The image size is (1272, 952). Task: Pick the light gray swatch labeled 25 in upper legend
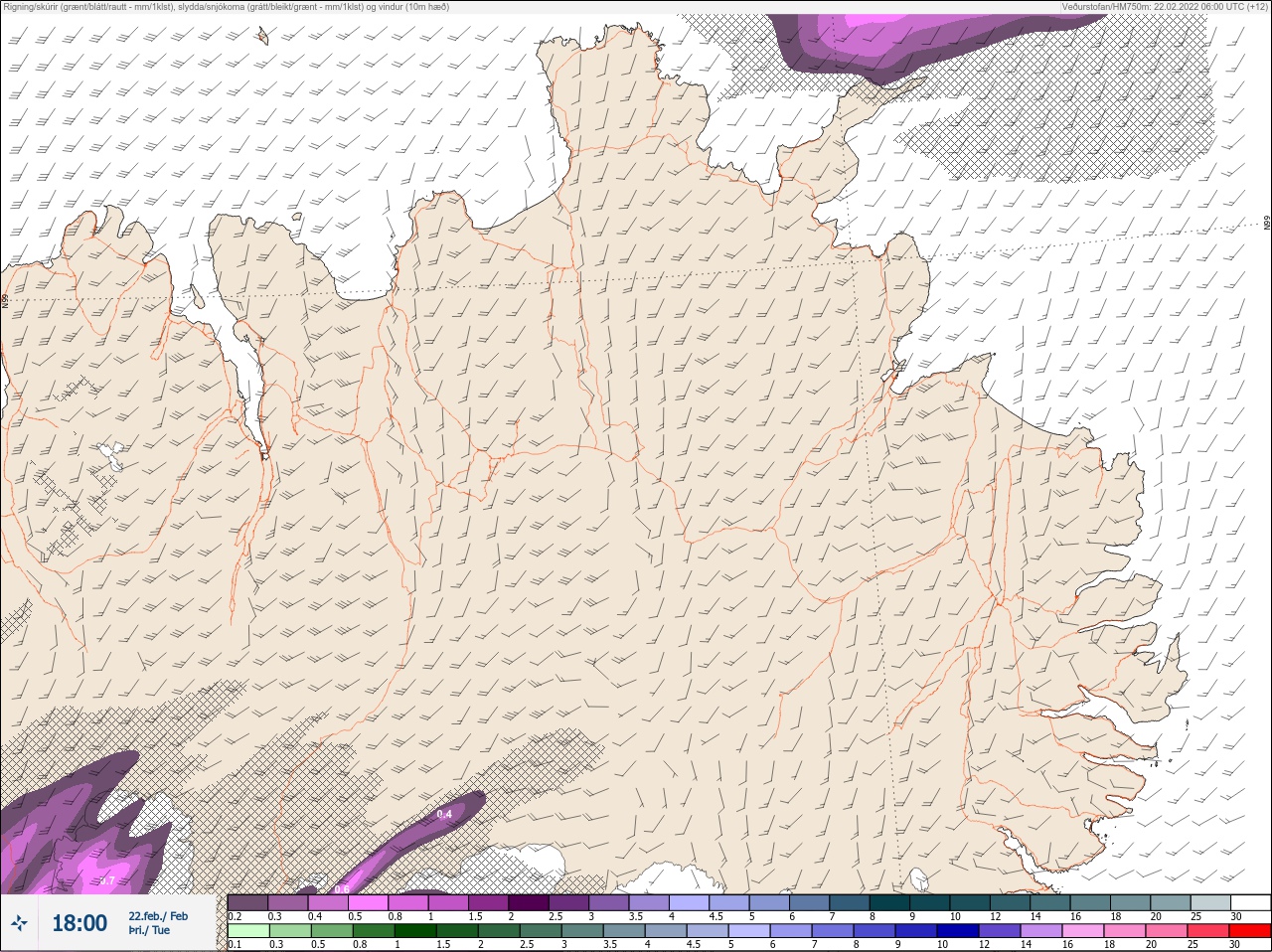[1211, 902]
